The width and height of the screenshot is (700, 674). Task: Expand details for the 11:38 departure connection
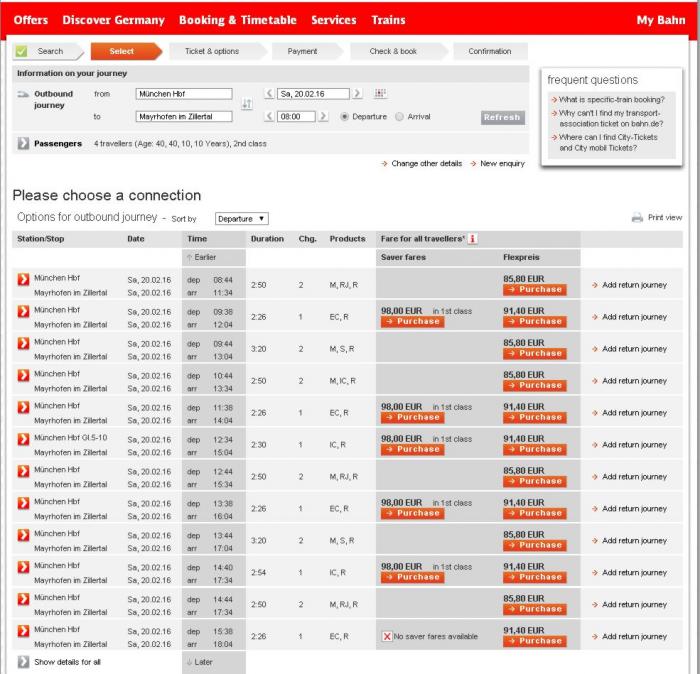pos(23,407)
